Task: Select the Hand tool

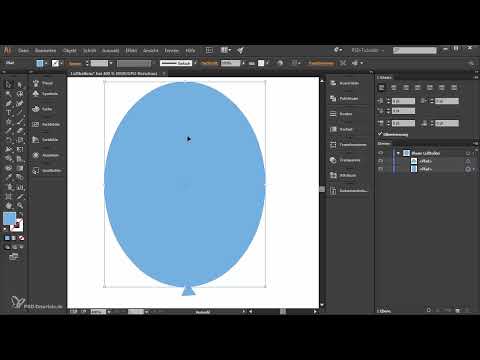Action: point(9,206)
